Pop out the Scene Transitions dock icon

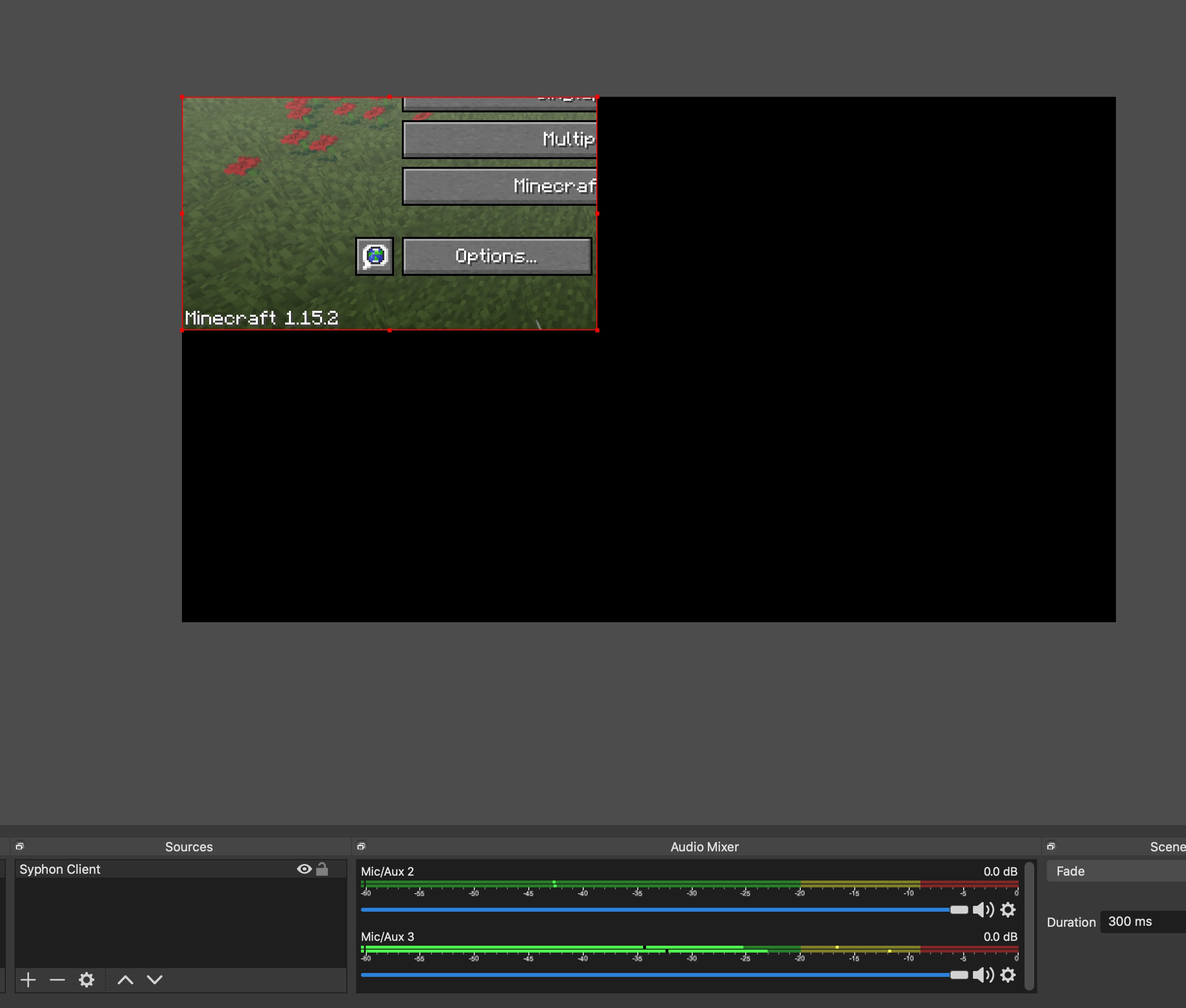coord(1051,846)
